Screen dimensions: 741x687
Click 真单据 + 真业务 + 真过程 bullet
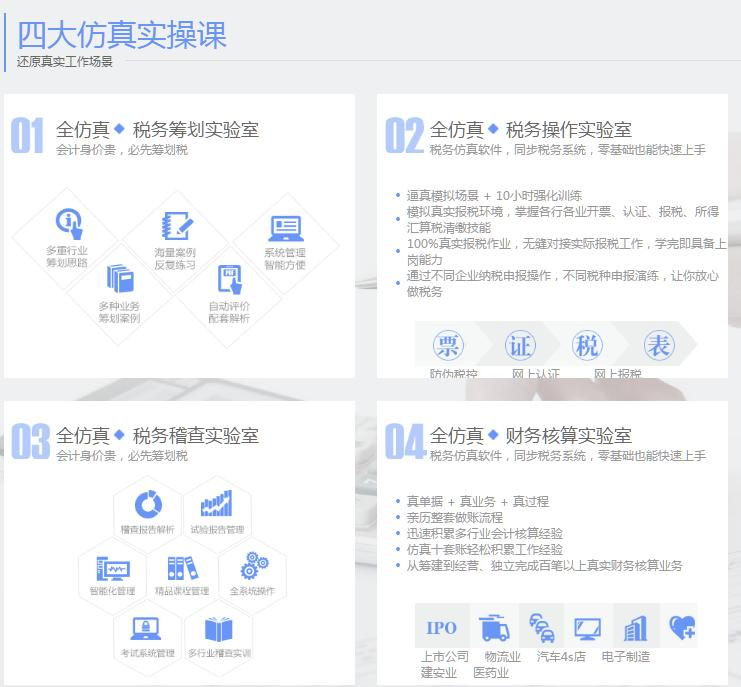(x=478, y=501)
